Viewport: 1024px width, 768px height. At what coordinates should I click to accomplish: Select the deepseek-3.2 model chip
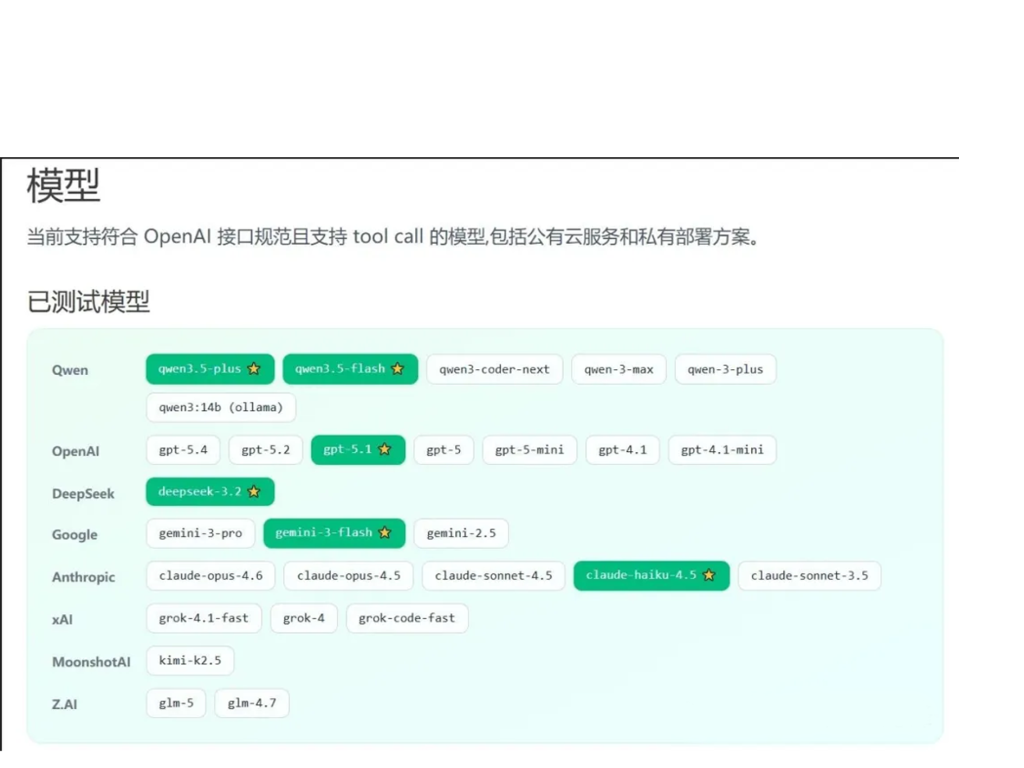(210, 492)
